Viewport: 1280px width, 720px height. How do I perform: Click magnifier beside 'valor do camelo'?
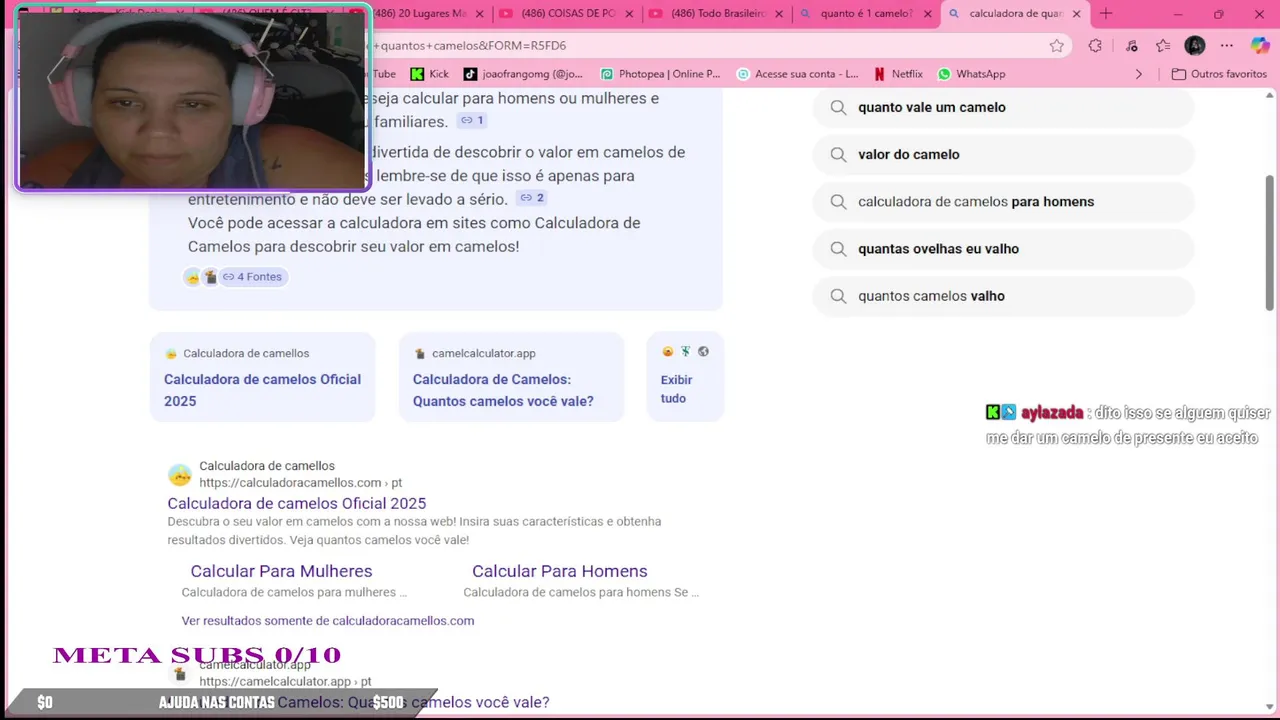[838, 154]
